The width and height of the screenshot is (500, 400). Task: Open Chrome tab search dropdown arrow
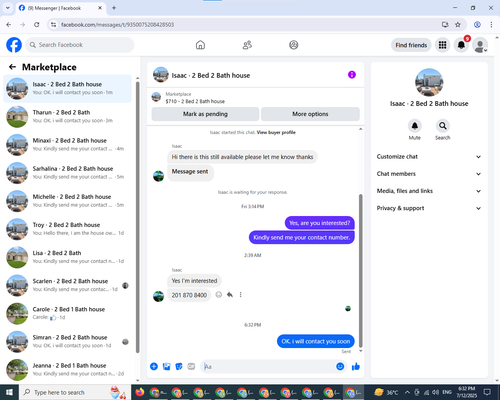8,8
